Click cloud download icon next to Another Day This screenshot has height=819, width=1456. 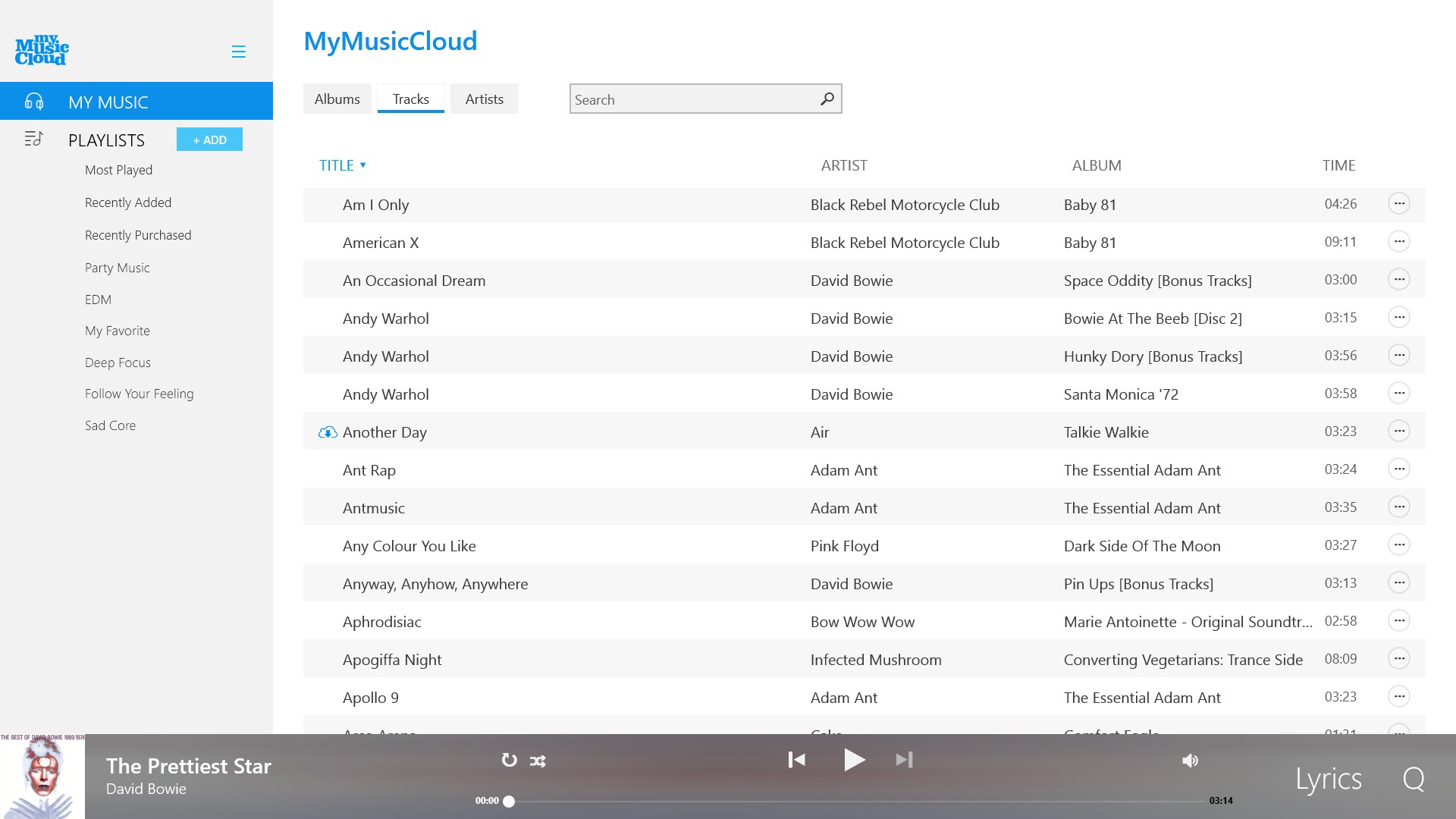tap(328, 432)
